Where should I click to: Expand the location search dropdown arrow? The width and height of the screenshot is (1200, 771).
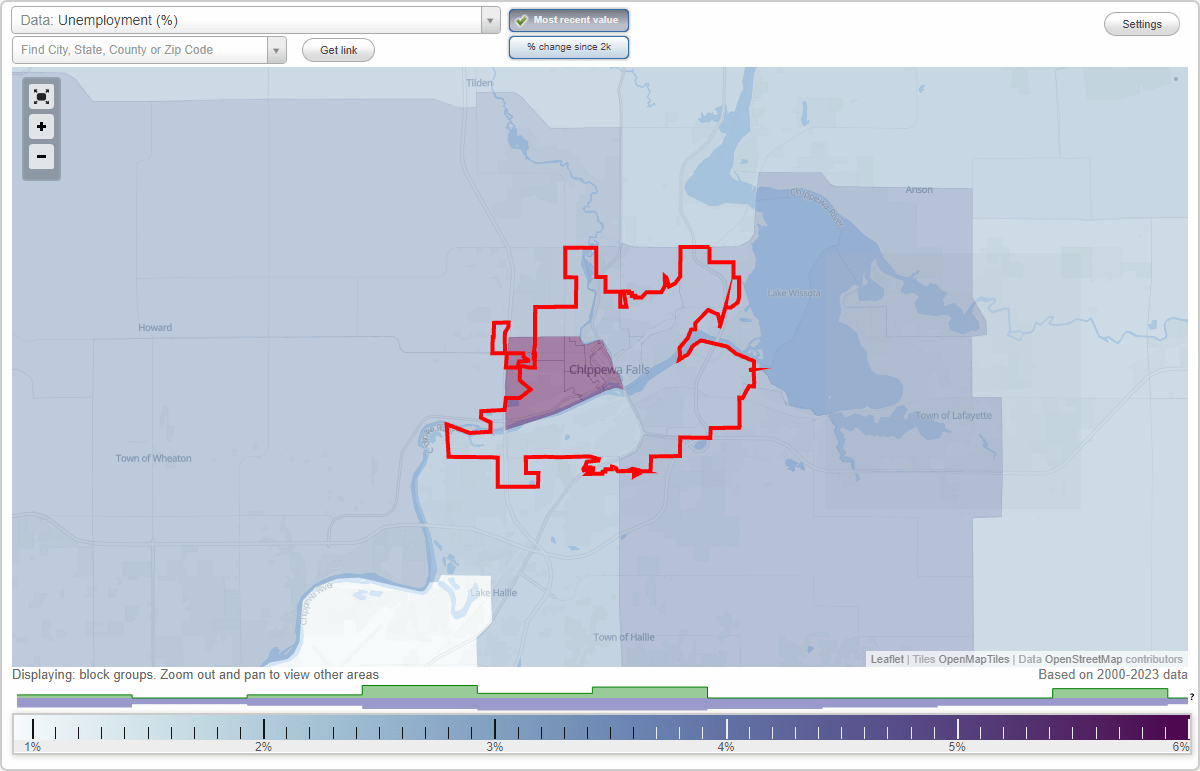[277, 49]
